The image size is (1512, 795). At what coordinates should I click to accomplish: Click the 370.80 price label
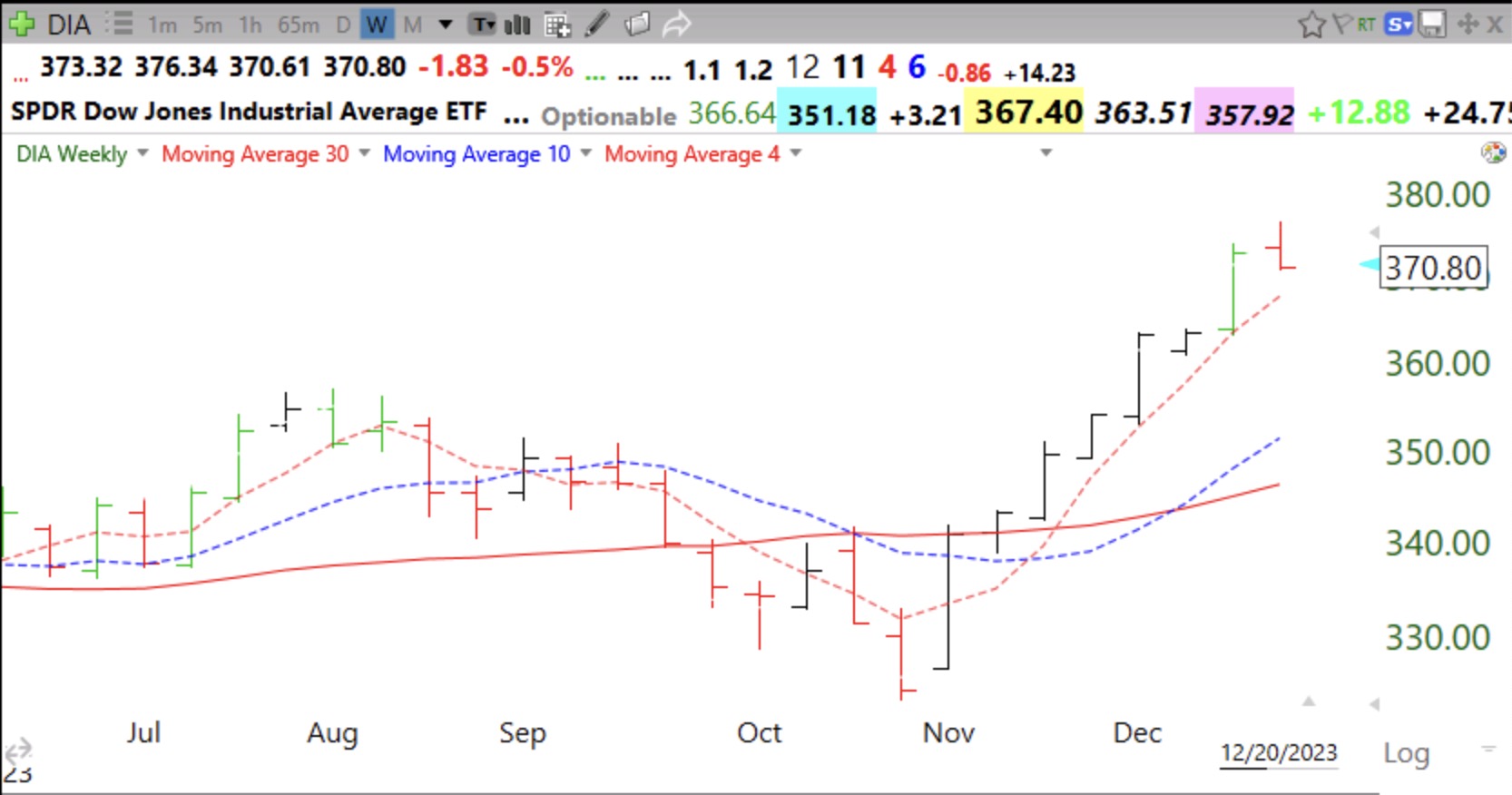(x=1434, y=268)
